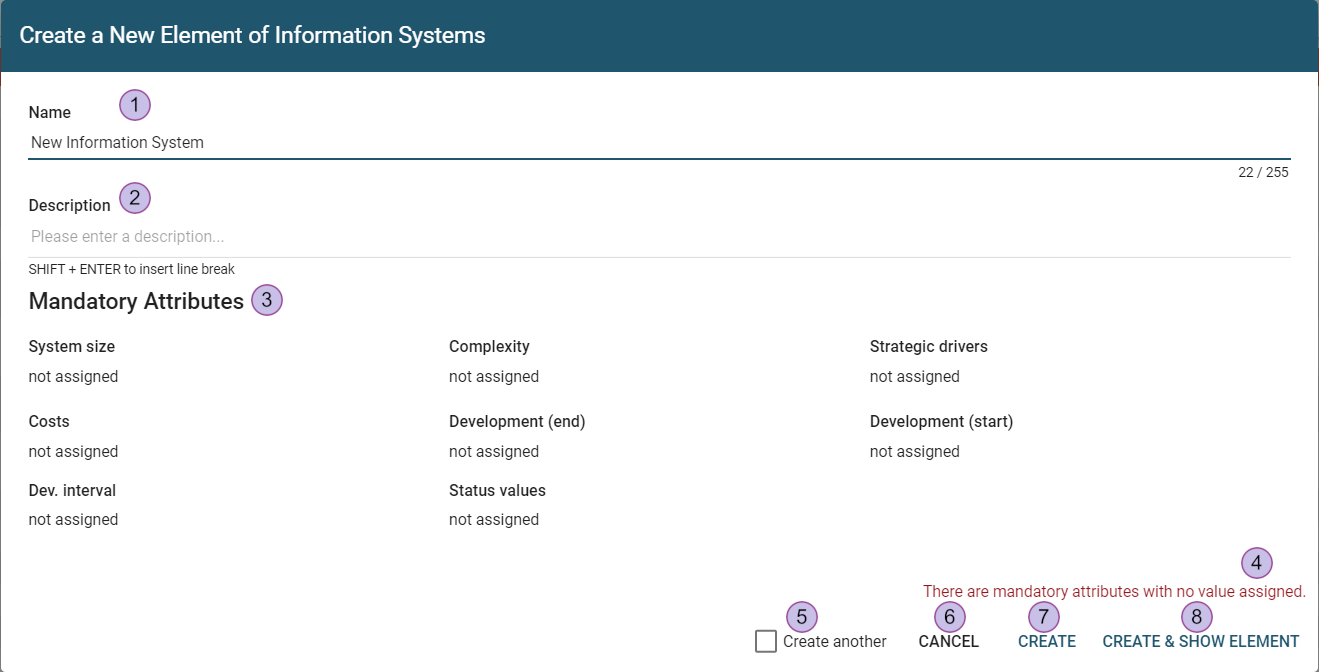Click marker 5 above Create another
Image resolution: width=1319 pixels, height=672 pixels.
click(x=802, y=617)
